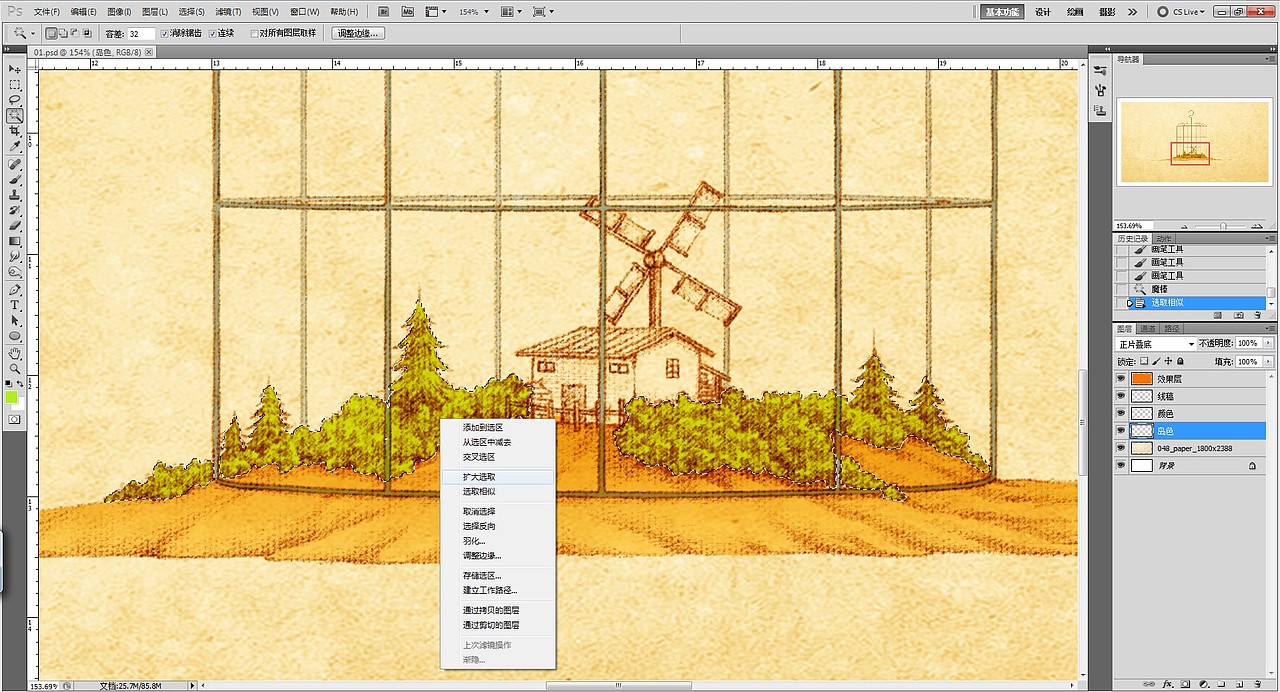Open the blend mode 正片叠底 dropdown
Screen dimensions: 1280x692
[1156, 344]
